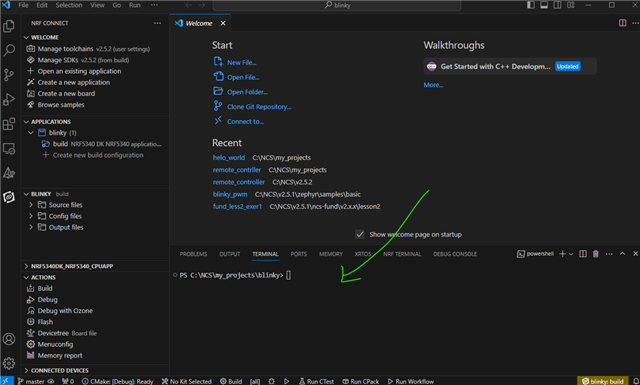640x385 pixels.
Task: Open Get Started with C++ walkthrough
Action: (x=510, y=66)
